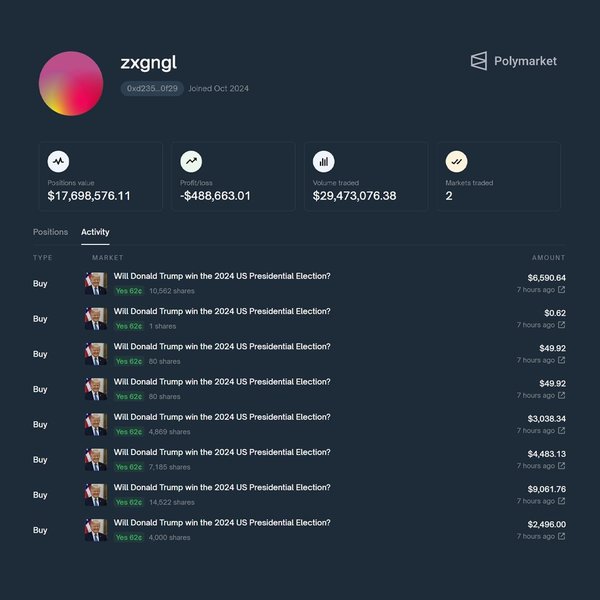
Task: Click the Profit/loss trending arrow icon
Action: click(191, 161)
